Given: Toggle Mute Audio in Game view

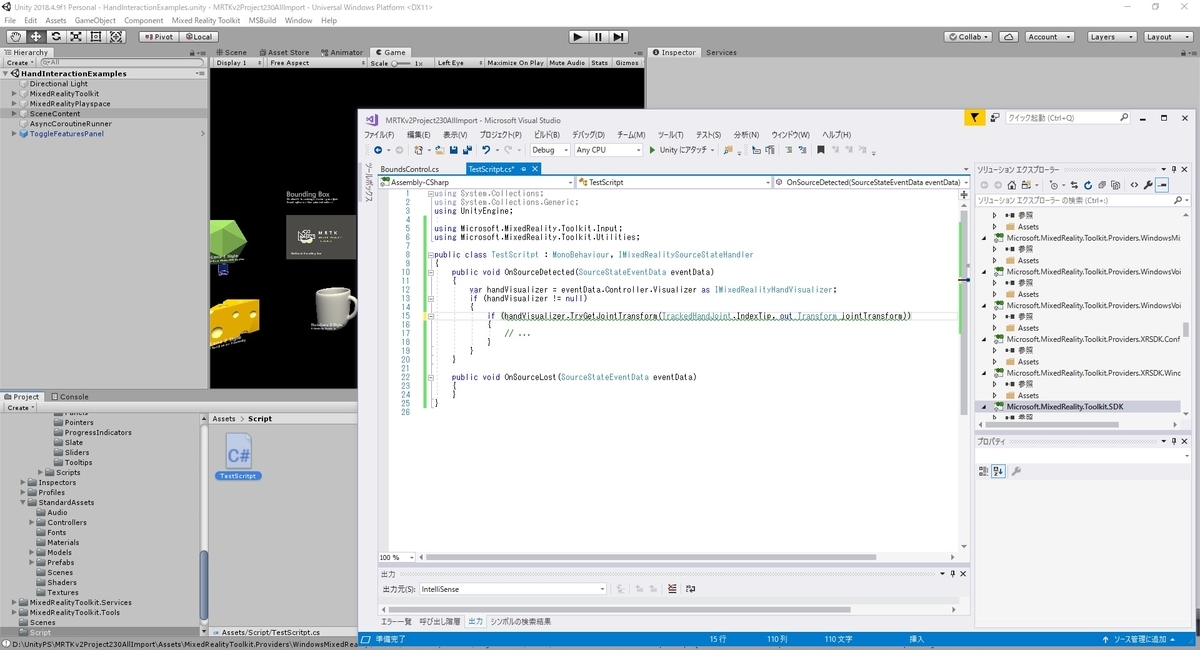Looking at the screenshot, I should [567, 63].
